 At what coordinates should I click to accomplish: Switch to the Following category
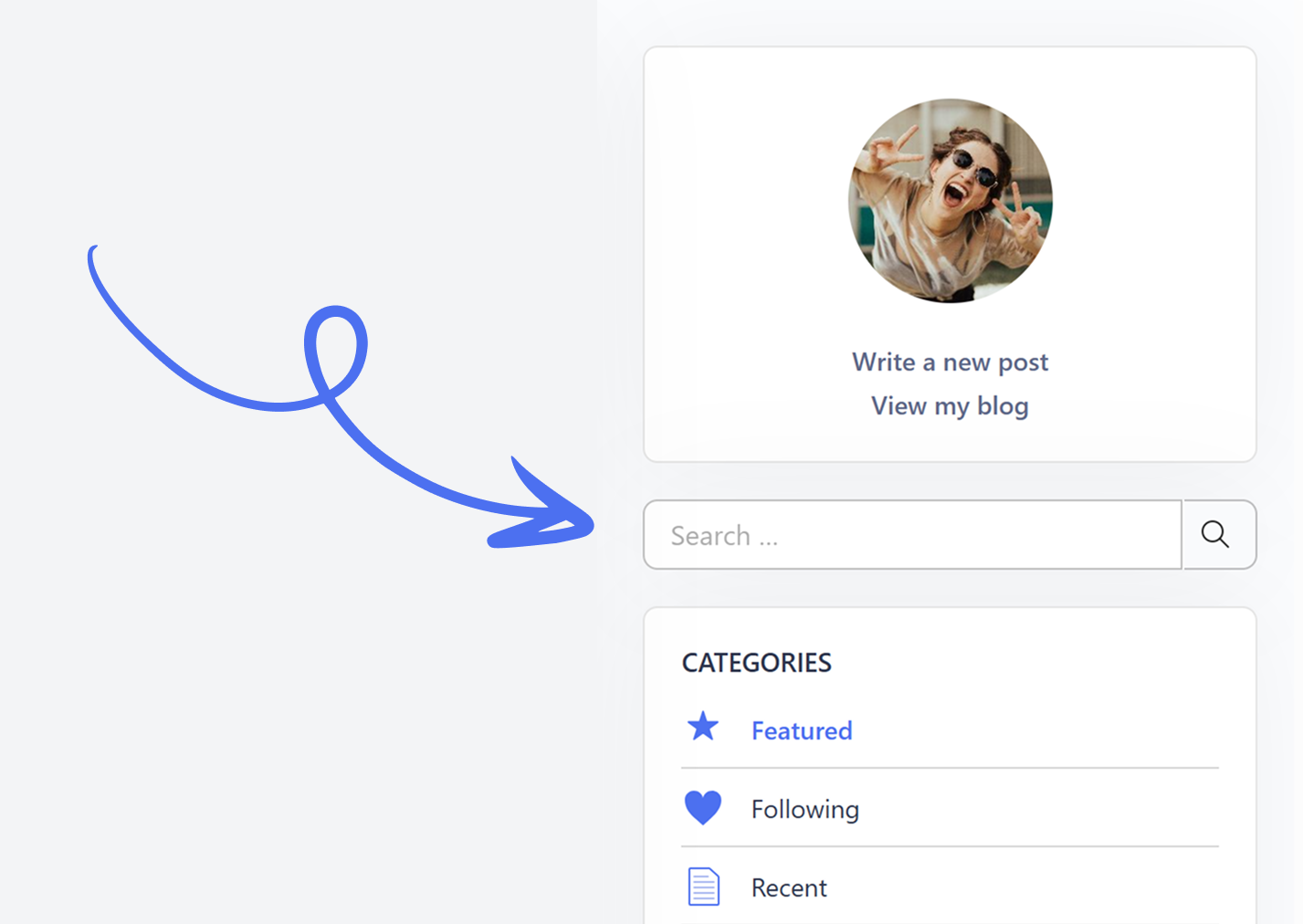[x=804, y=809]
